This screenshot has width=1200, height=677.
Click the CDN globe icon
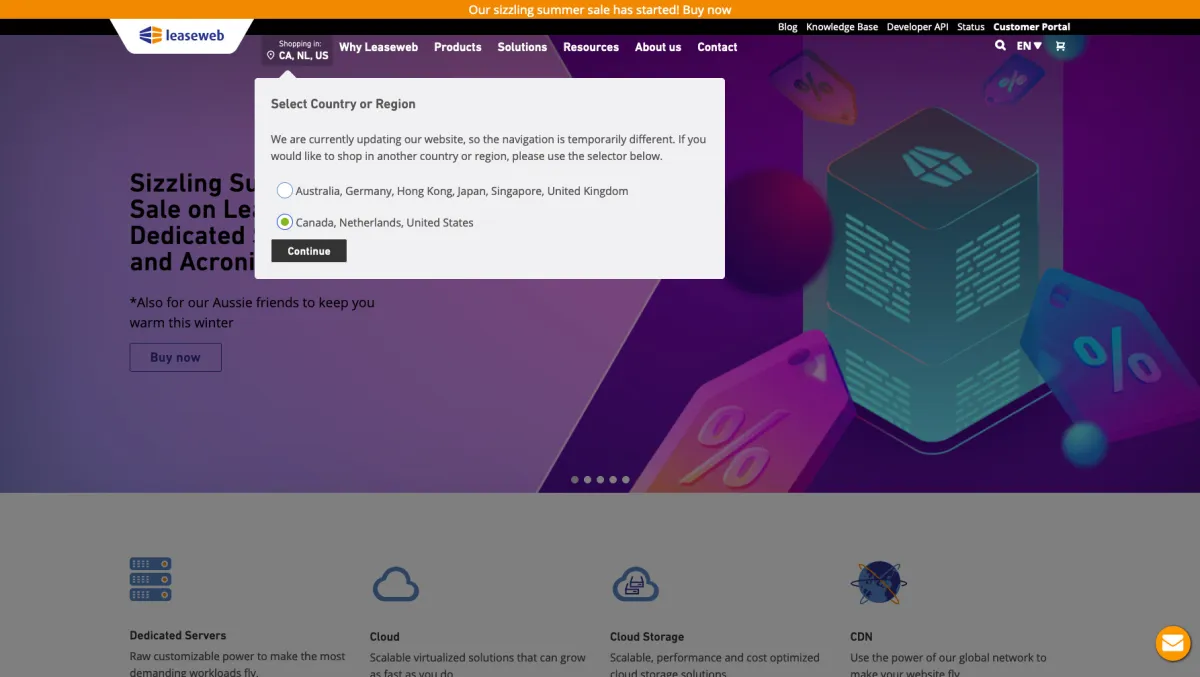tap(879, 582)
